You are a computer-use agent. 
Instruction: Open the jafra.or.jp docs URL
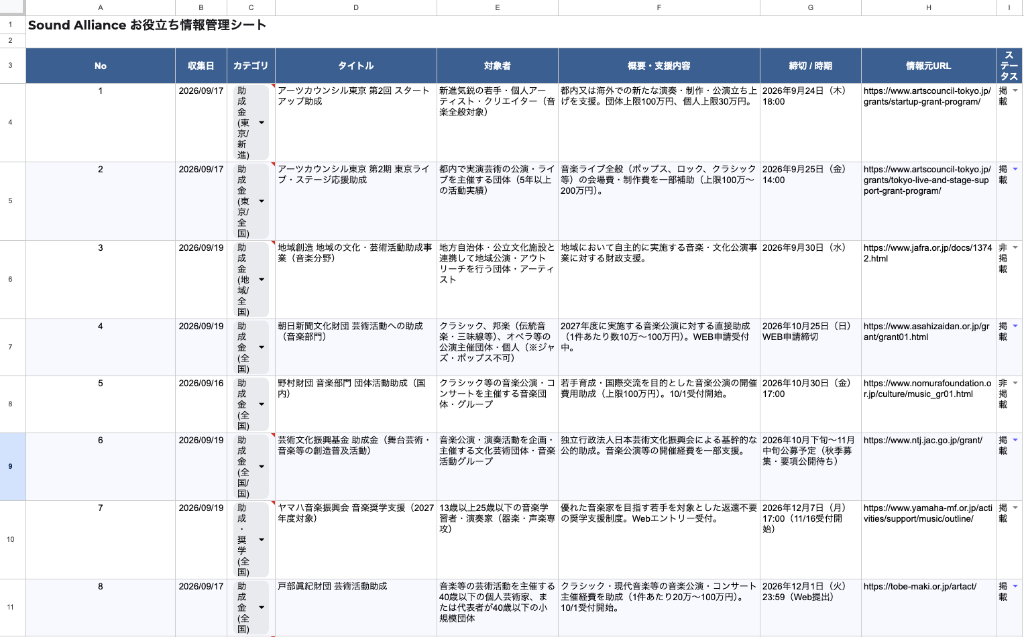click(927, 253)
